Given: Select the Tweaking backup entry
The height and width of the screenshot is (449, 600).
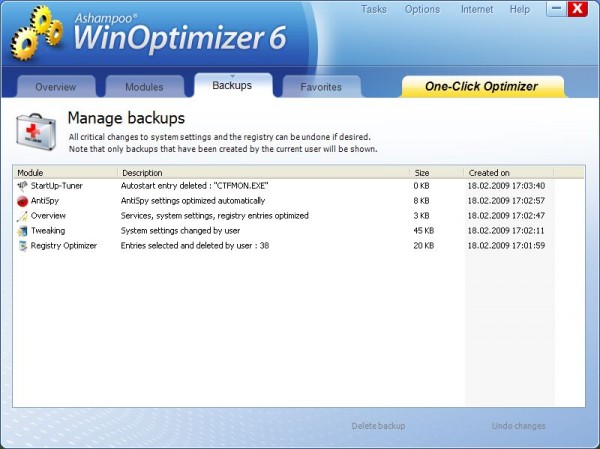Looking at the screenshot, I should pyautogui.click(x=299, y=231).
